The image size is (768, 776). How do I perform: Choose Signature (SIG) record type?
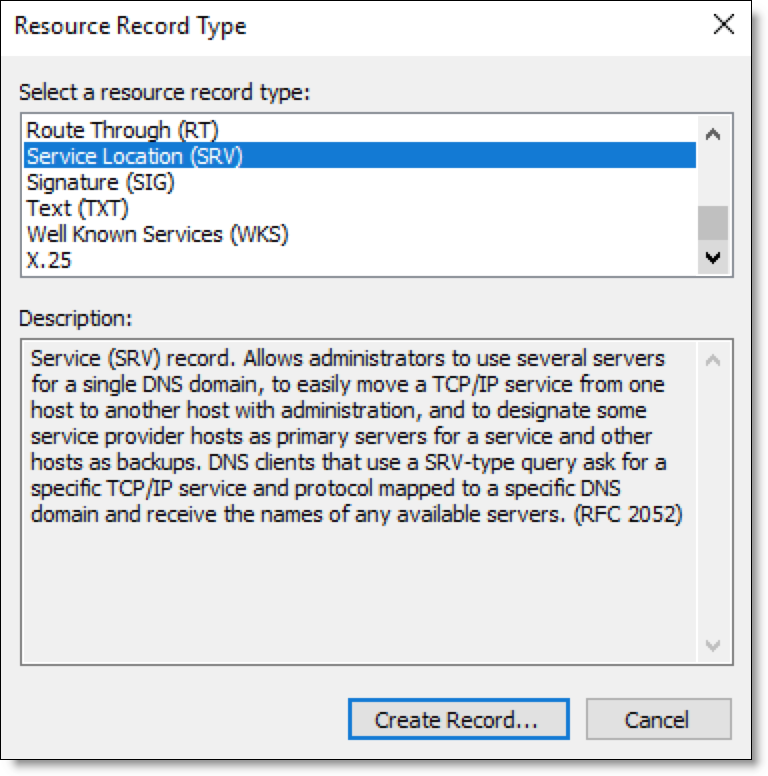click(x=360, y=182)
